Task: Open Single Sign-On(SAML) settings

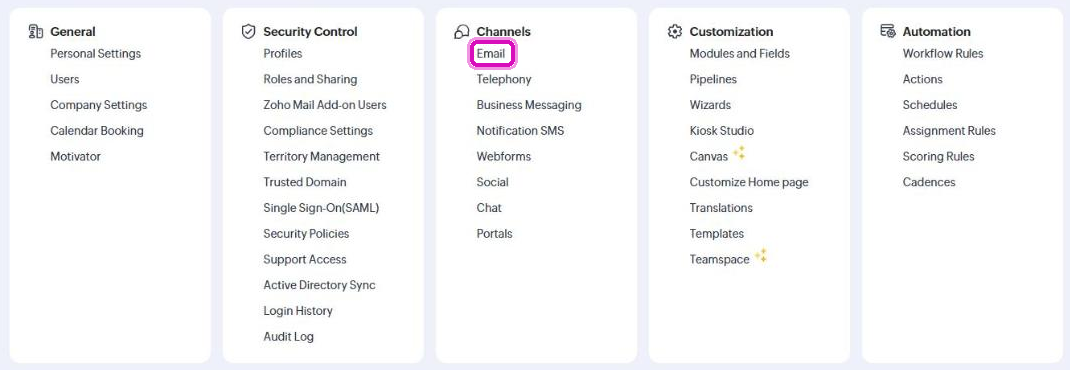Action: coord(321,208)
